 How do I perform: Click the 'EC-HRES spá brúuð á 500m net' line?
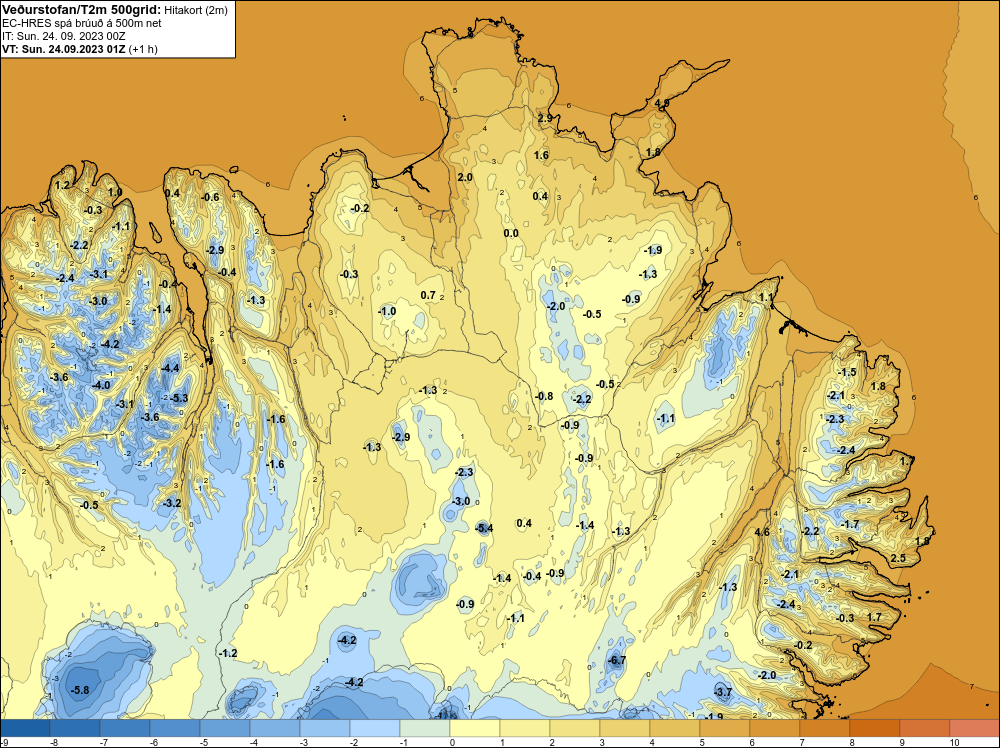pos(82,23)
